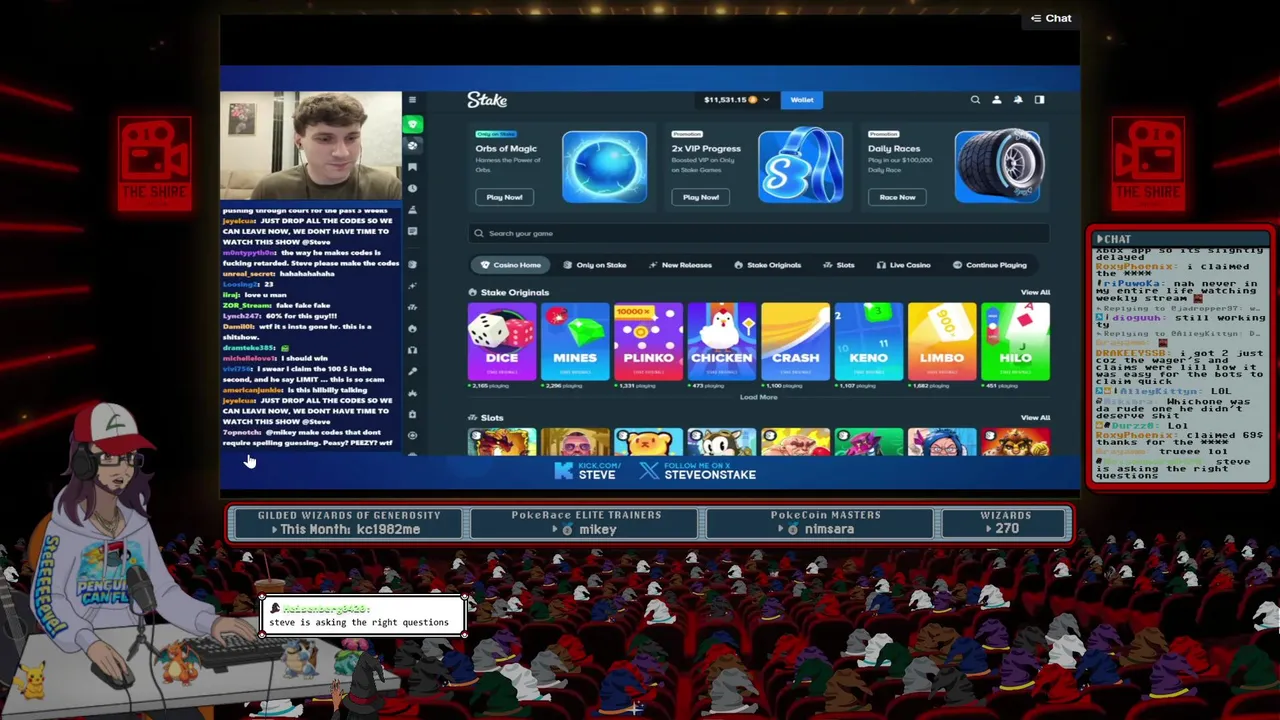Select the Live Casino tab
Viewport: 1280px width, 720px height.
[x=903, y=265]
